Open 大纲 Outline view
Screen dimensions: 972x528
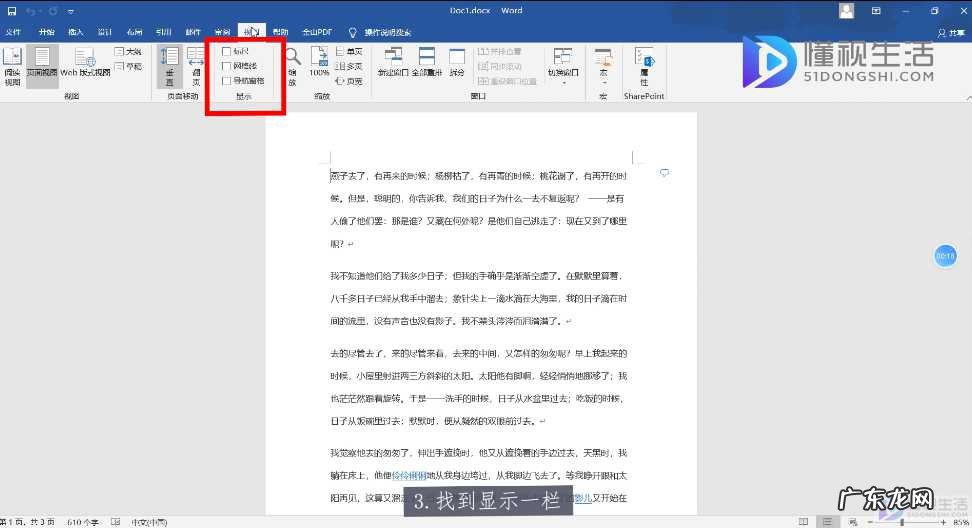point(128,51)
